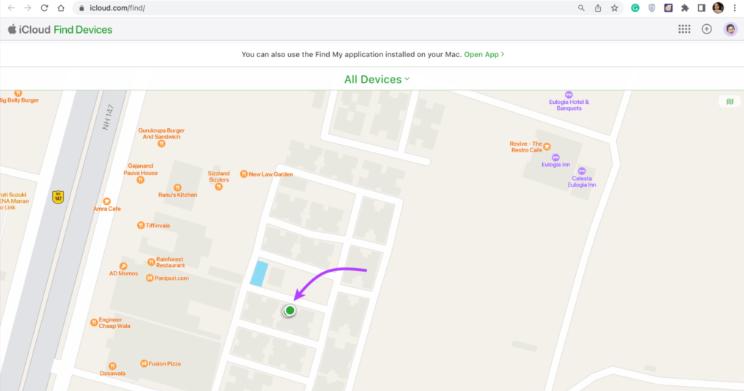Click the Open App link
Screen dimensions: 744x391
(484, 55)
